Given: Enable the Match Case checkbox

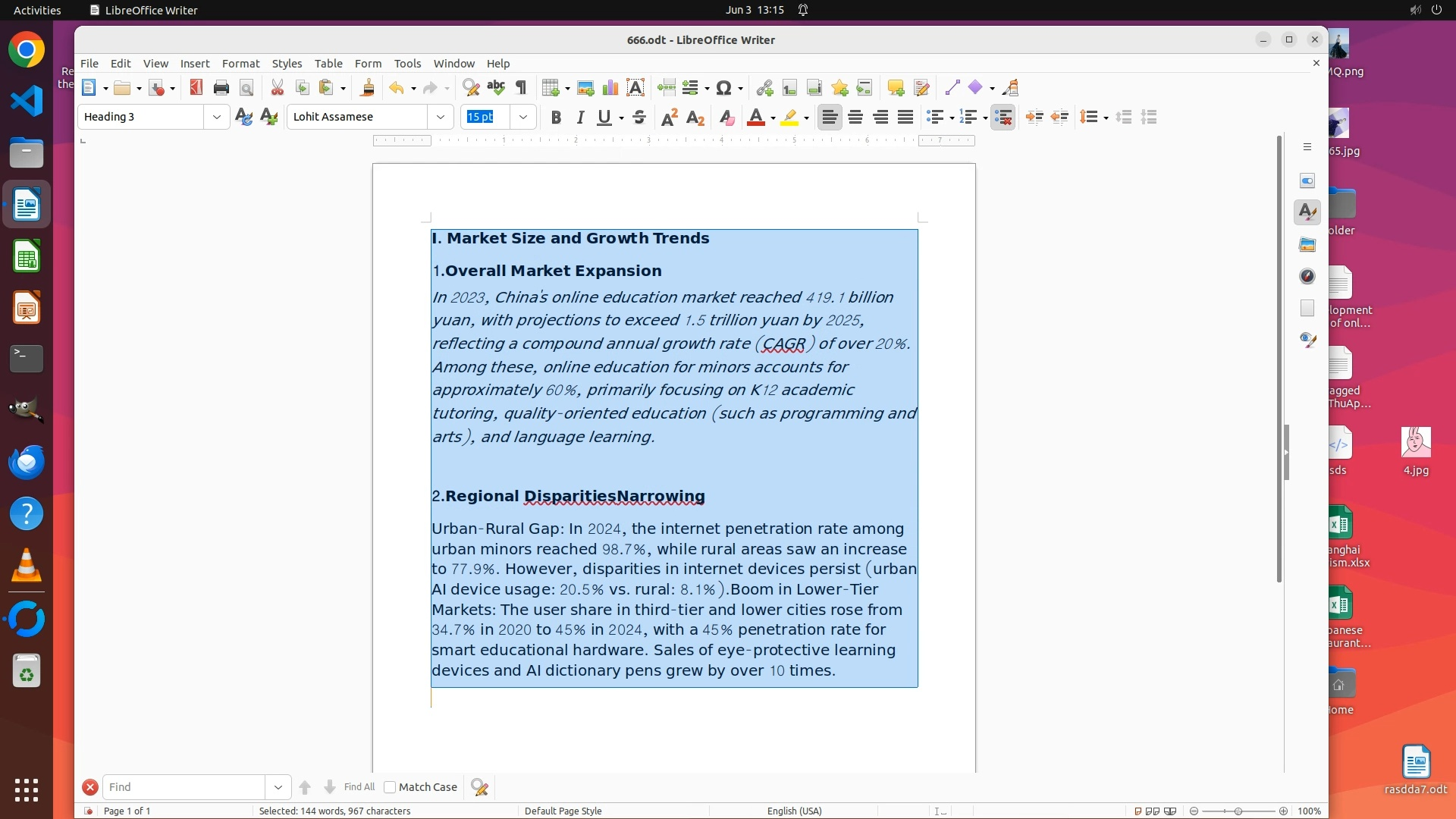Looking at the screenshot, I should [x=390, y=787].
